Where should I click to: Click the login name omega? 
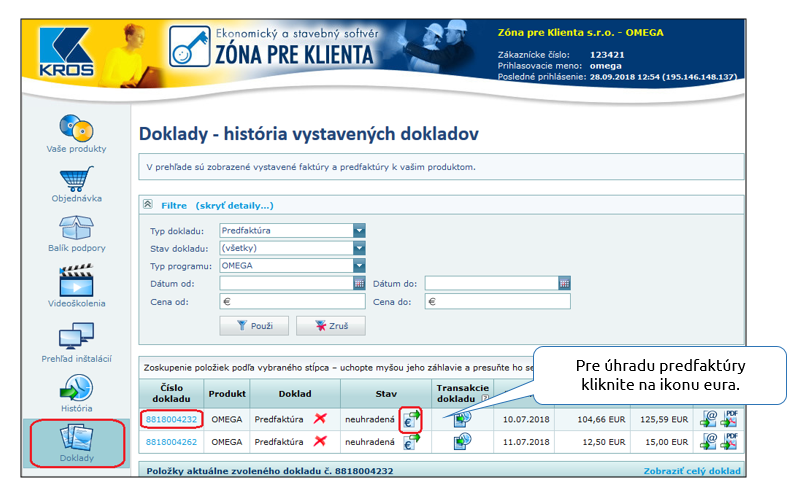click(x=606, y=66)
